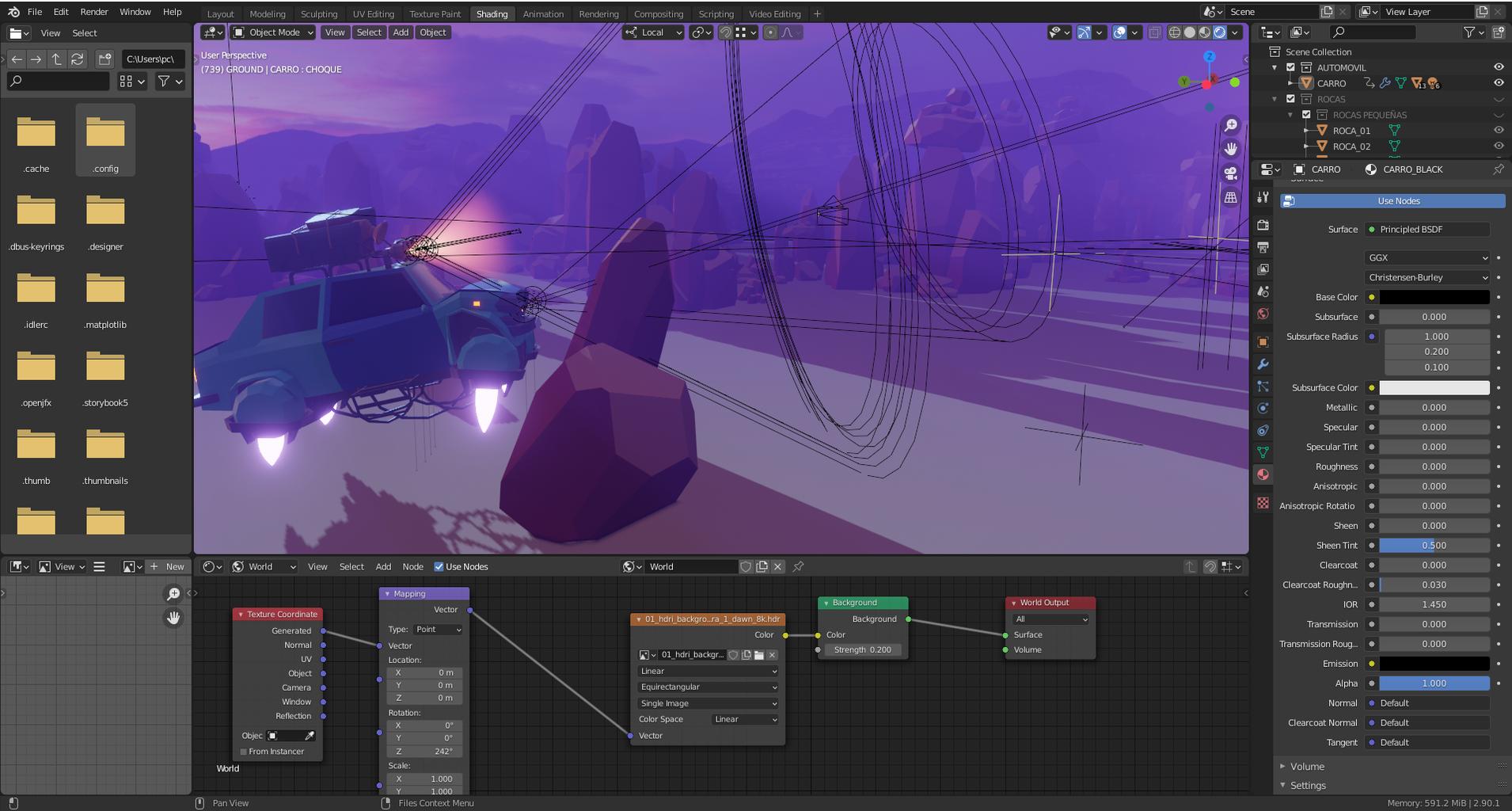This screenshot has width=1512, height=811.
Task: Click the Subsurface Color white swatch
Action: [x=1434, y=388]
